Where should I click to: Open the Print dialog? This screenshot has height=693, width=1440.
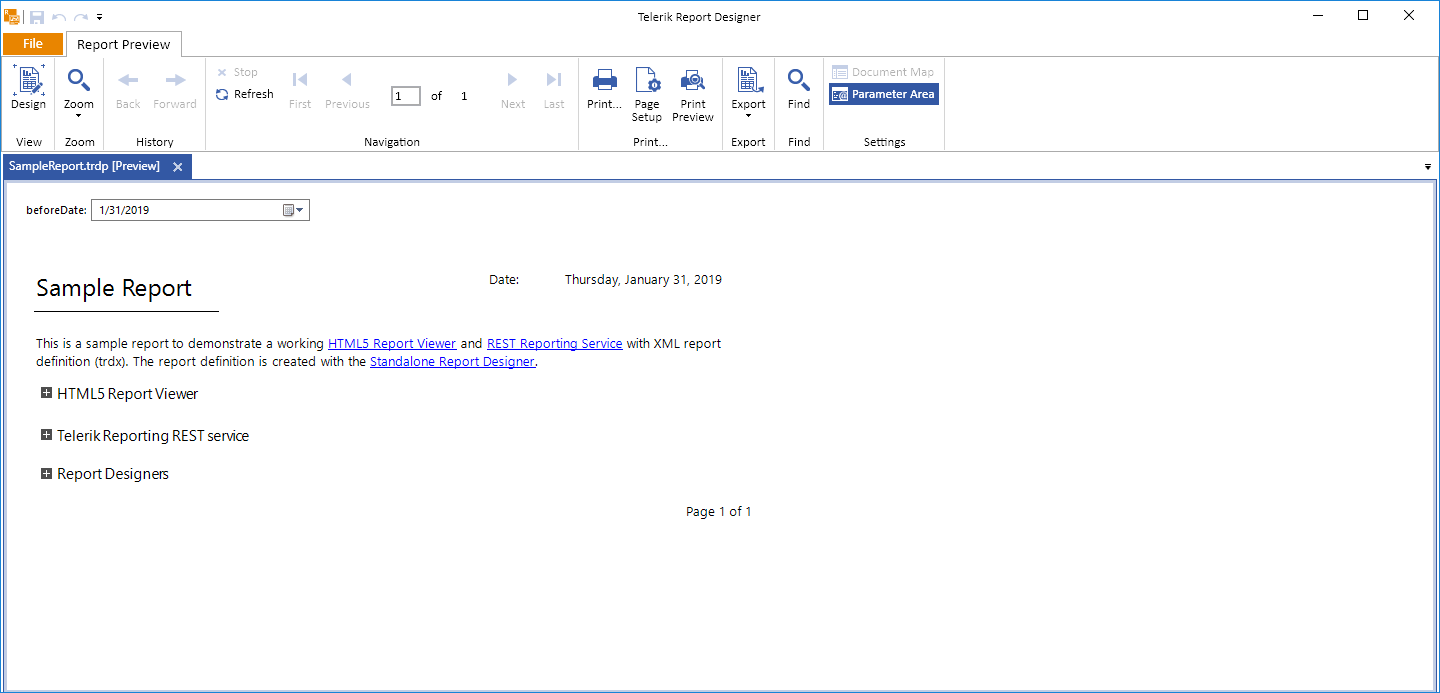coord(604,89)
